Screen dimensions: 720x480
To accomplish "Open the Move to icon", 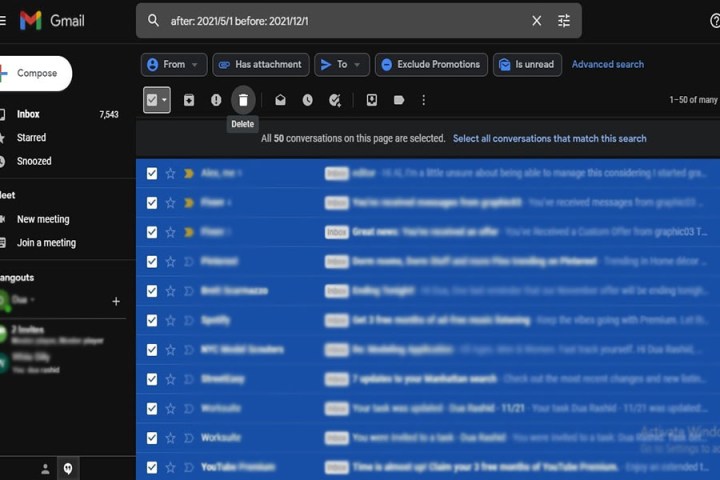I will coord(372,100).
